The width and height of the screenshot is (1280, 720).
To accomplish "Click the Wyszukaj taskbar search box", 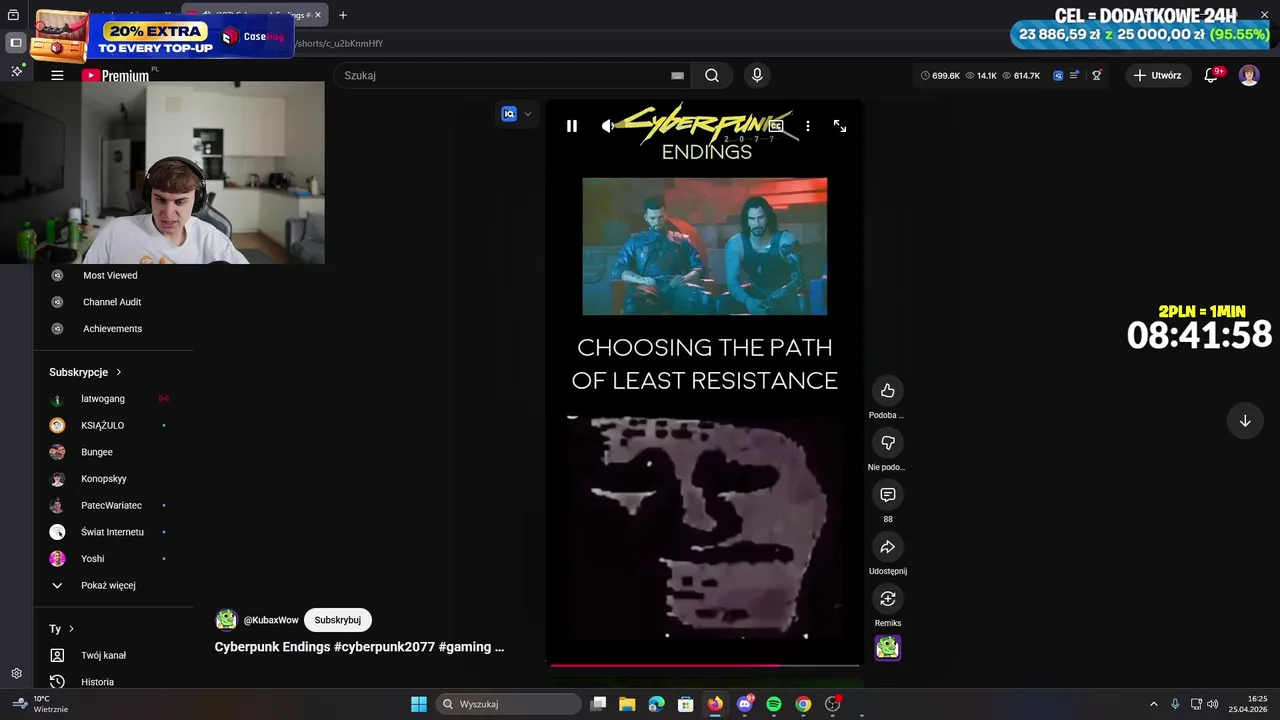I will [509, 704].
